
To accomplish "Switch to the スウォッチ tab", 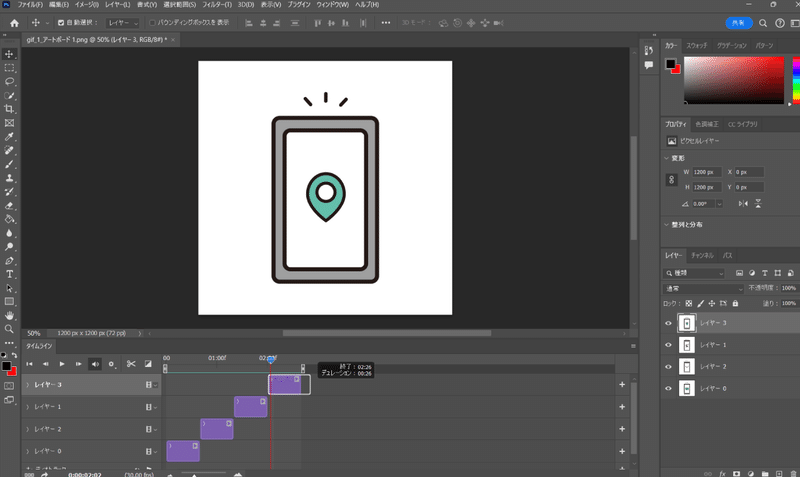I will 697,45.
